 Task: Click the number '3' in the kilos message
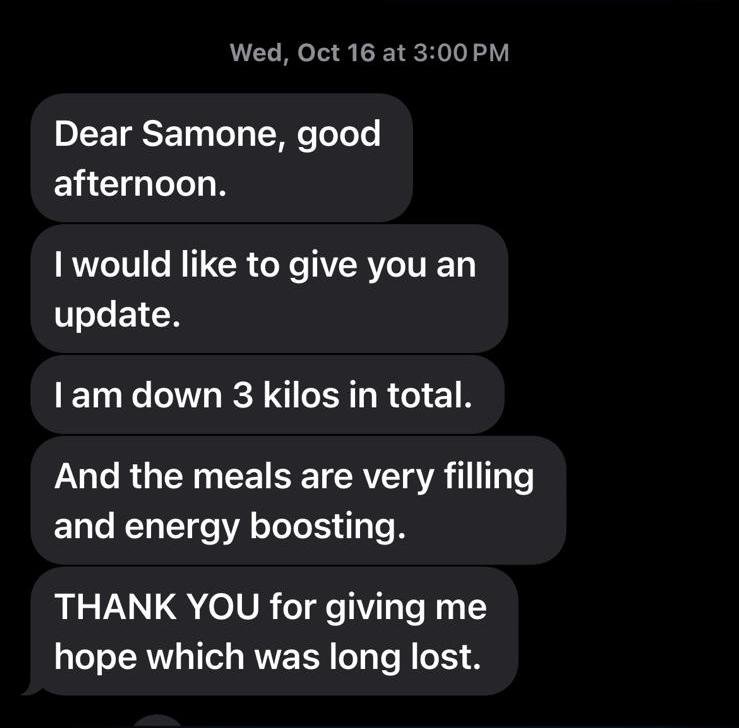coord(242,395)
